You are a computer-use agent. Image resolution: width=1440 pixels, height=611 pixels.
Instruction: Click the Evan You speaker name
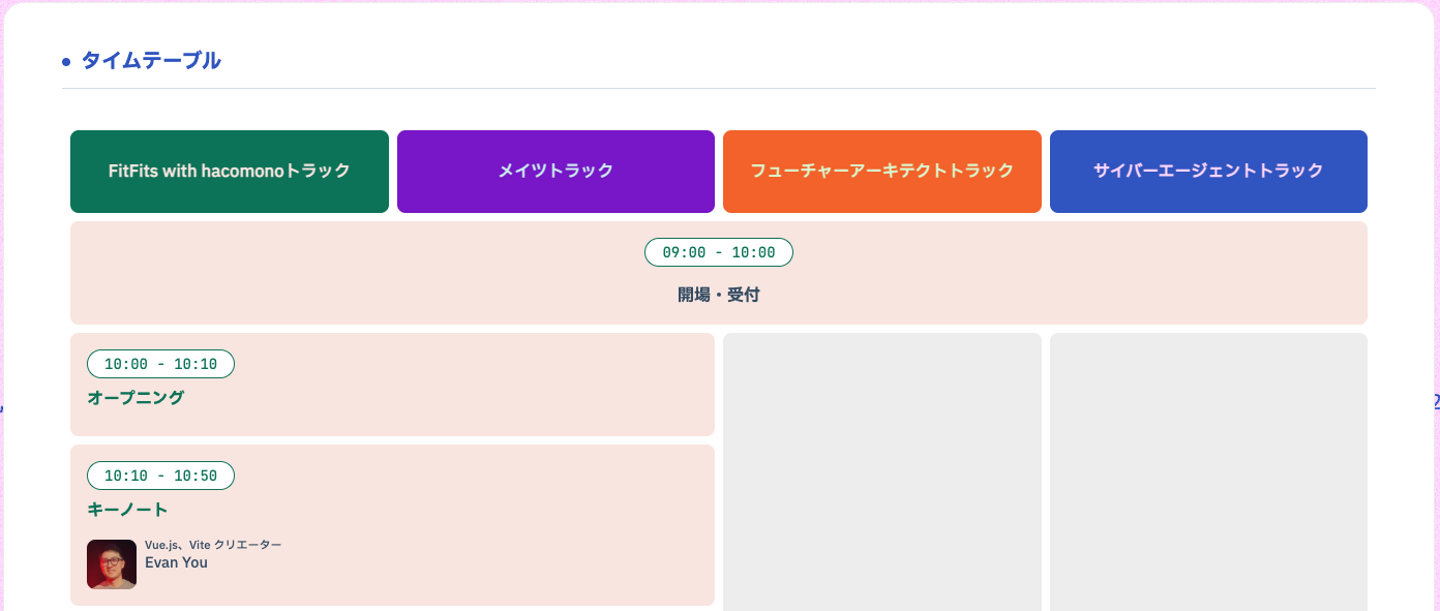click(x=176, y=563)
